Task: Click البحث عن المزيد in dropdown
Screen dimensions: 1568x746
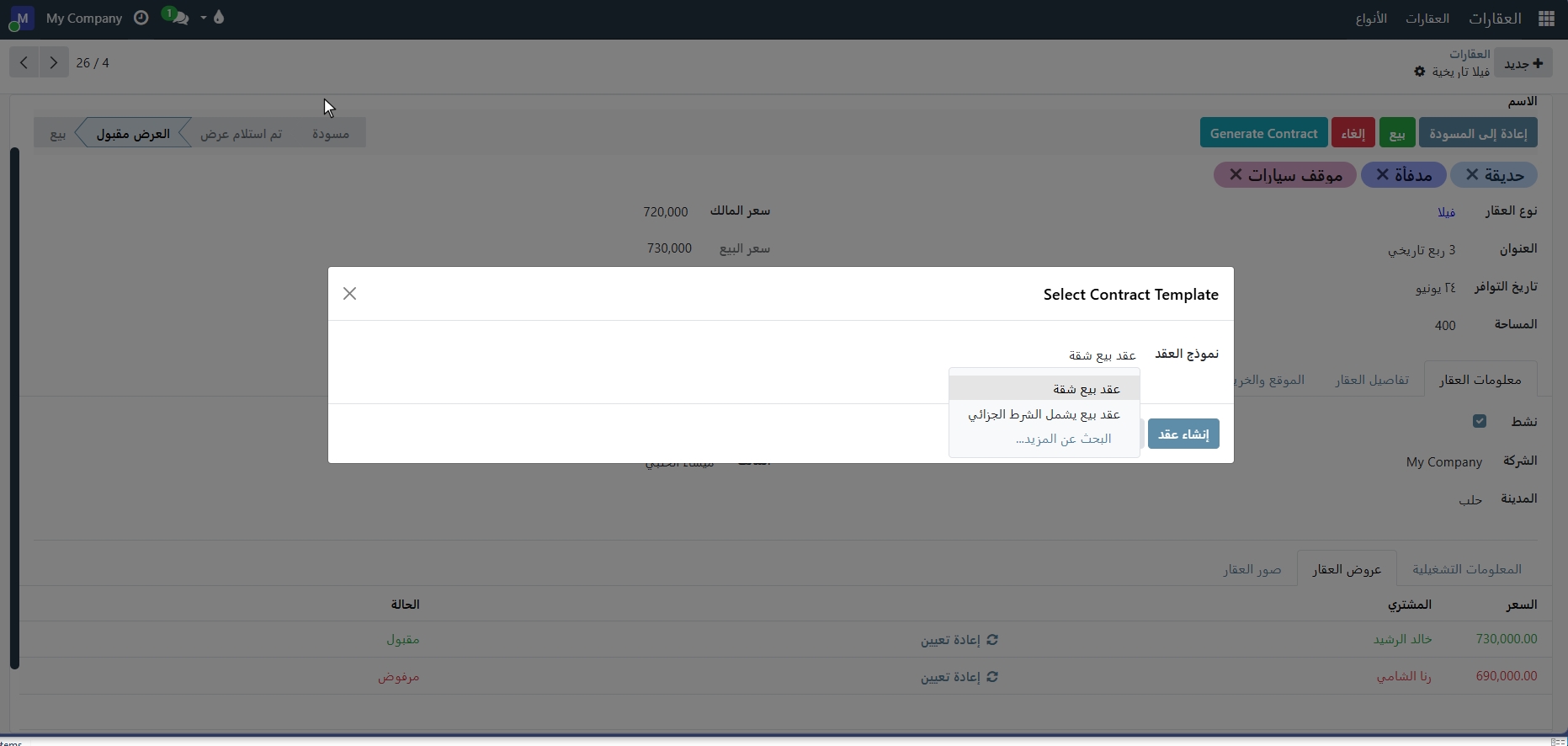Action: (x=1062, y=439)
